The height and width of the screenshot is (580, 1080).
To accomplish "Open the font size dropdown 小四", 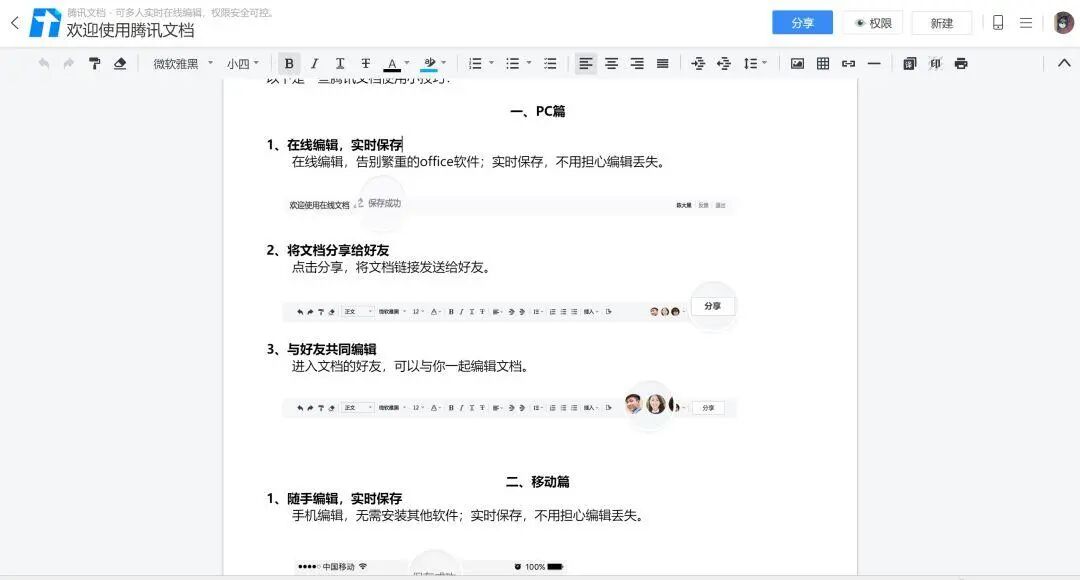I will point(242,63).
